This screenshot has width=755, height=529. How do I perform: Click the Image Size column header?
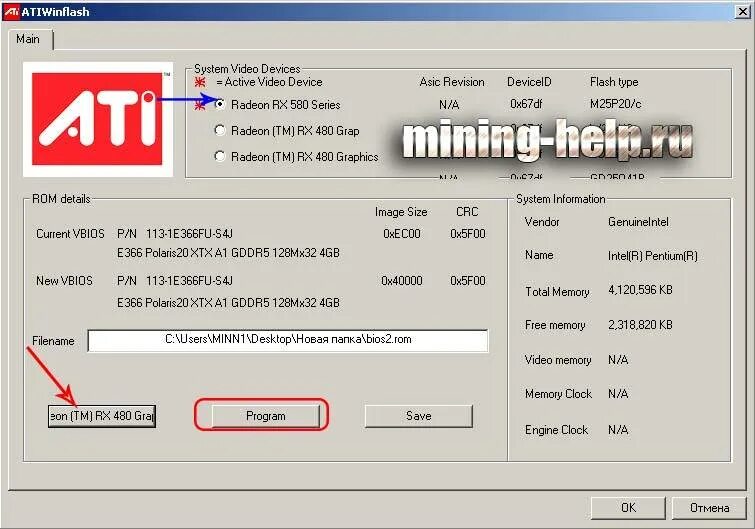click(x=401, y=212)
